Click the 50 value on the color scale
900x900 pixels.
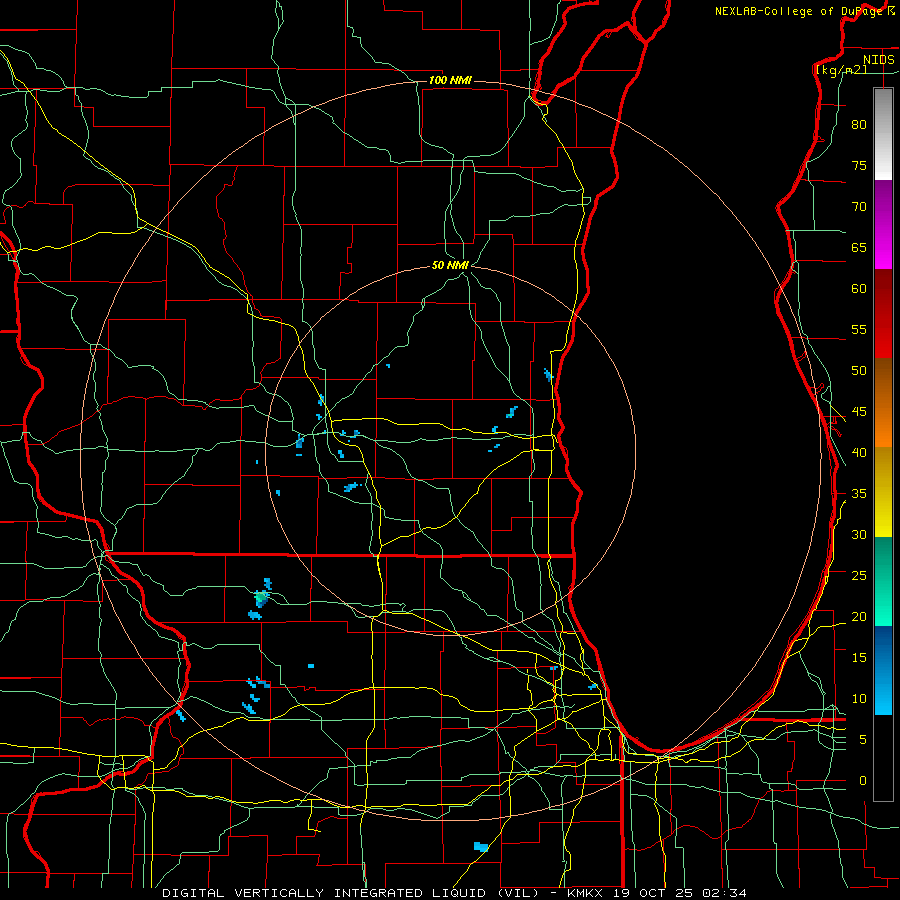click(859, 370)
